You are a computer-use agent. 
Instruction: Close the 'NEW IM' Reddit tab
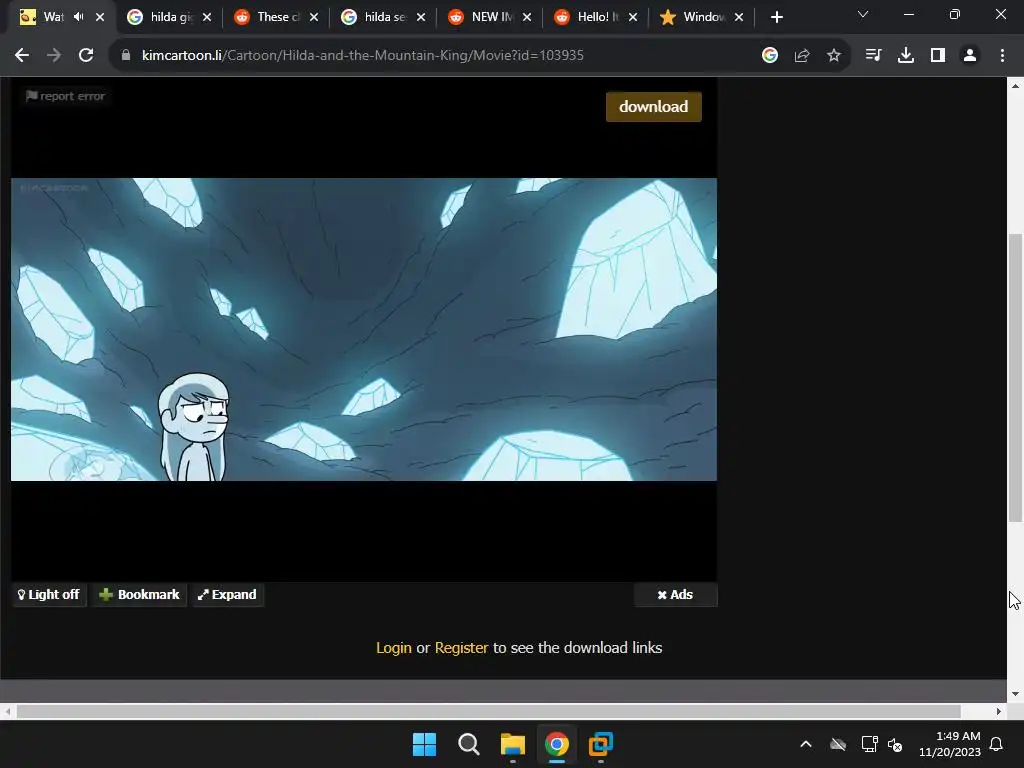click(527, 18)
